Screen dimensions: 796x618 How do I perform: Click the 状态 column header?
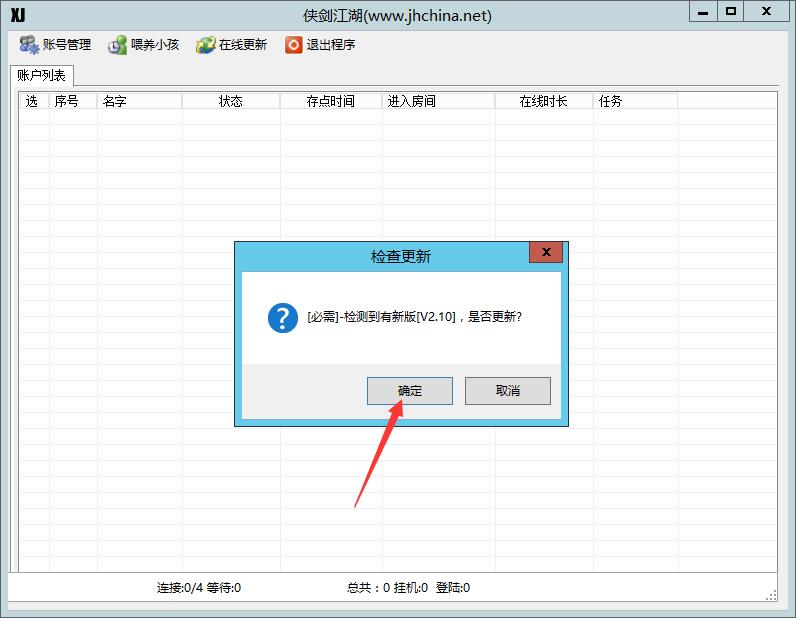231,101
